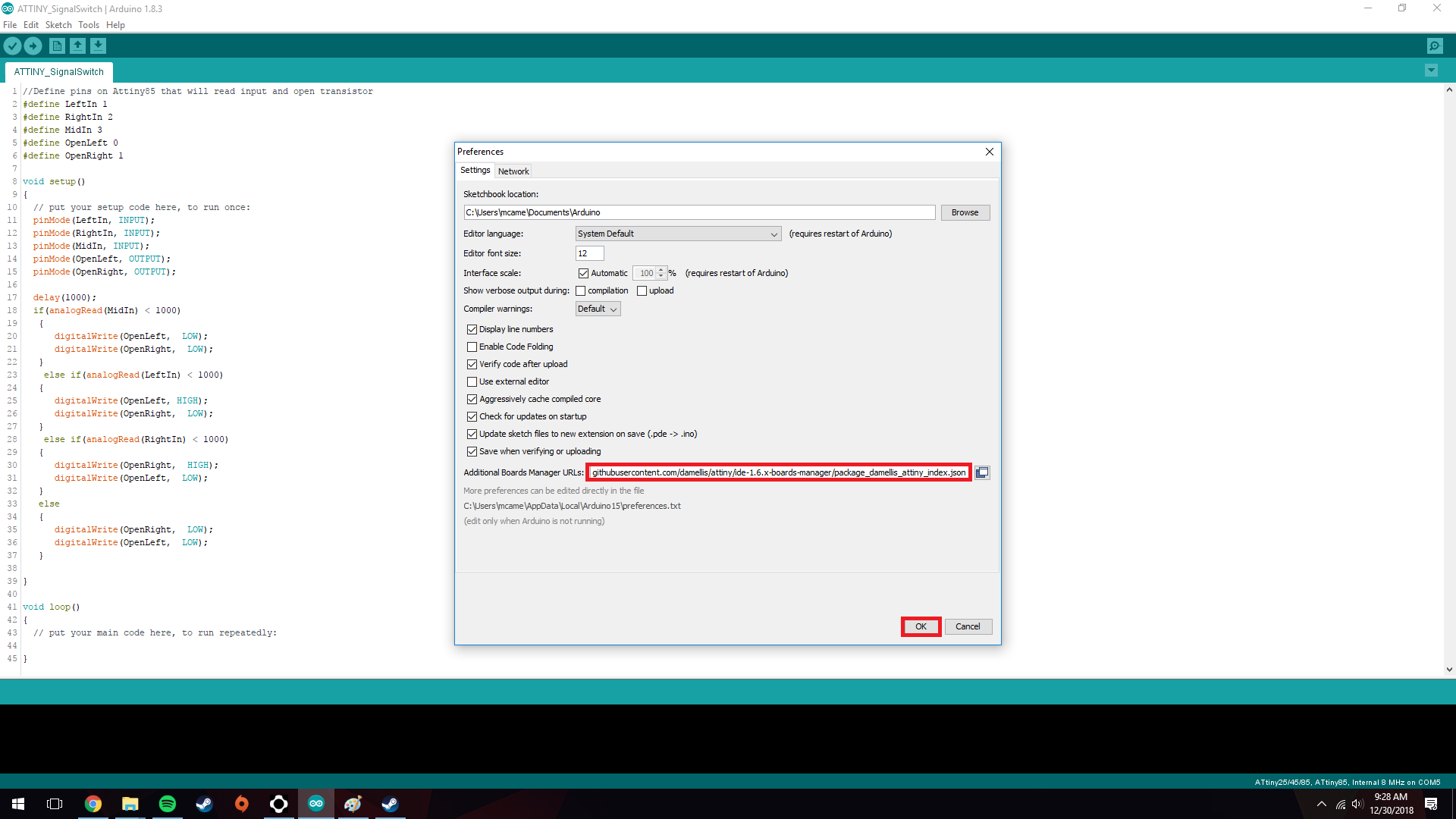Open Task View on the taskbar
1456x819 pixels.
pyautogui.click(x=55, y=804)
